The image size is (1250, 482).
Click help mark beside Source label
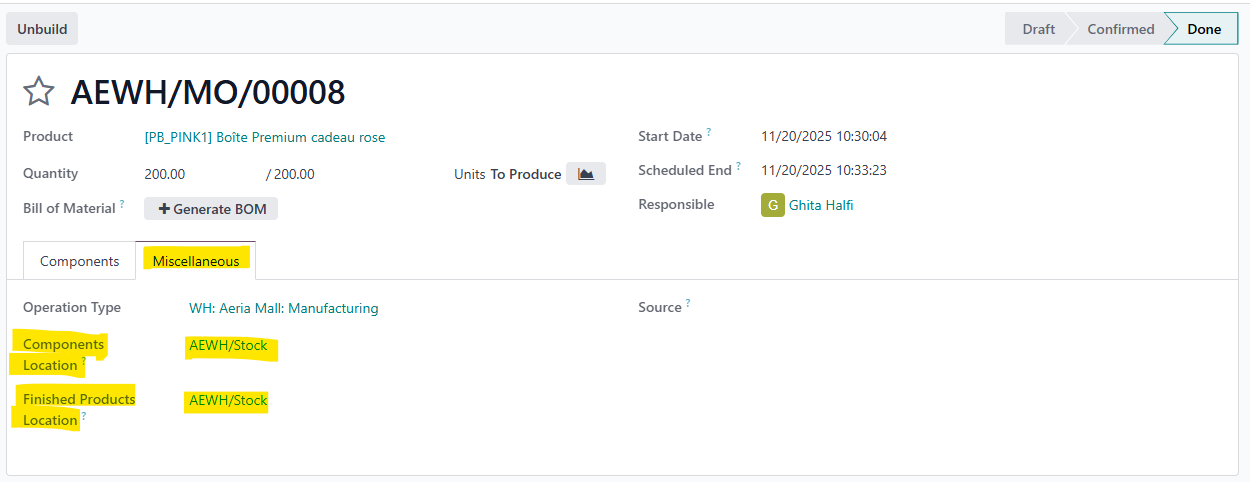coord(688,303)
